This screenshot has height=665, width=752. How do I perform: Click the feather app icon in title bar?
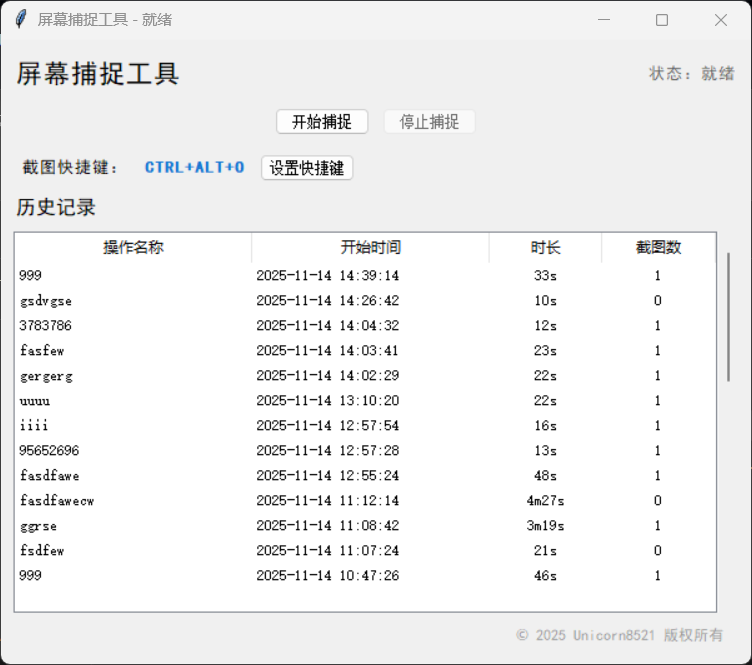click(21, 20)
